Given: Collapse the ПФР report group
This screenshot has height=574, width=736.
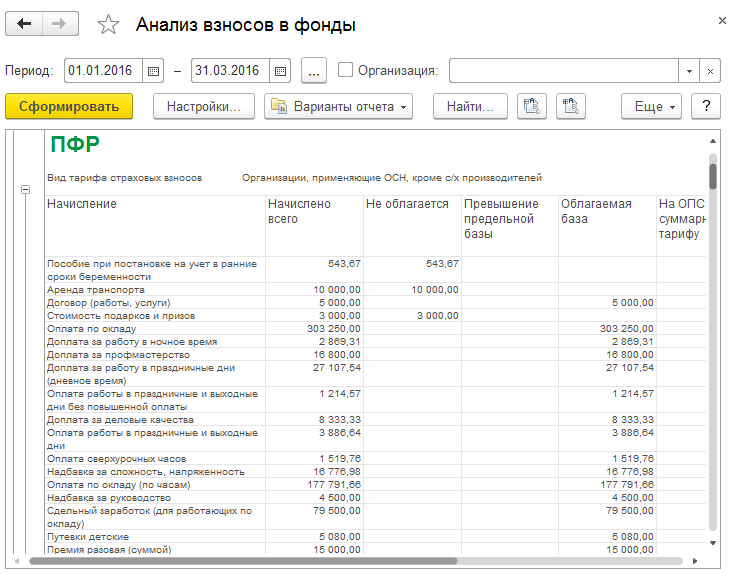Looking at the screenshot, I should (25, 190).
